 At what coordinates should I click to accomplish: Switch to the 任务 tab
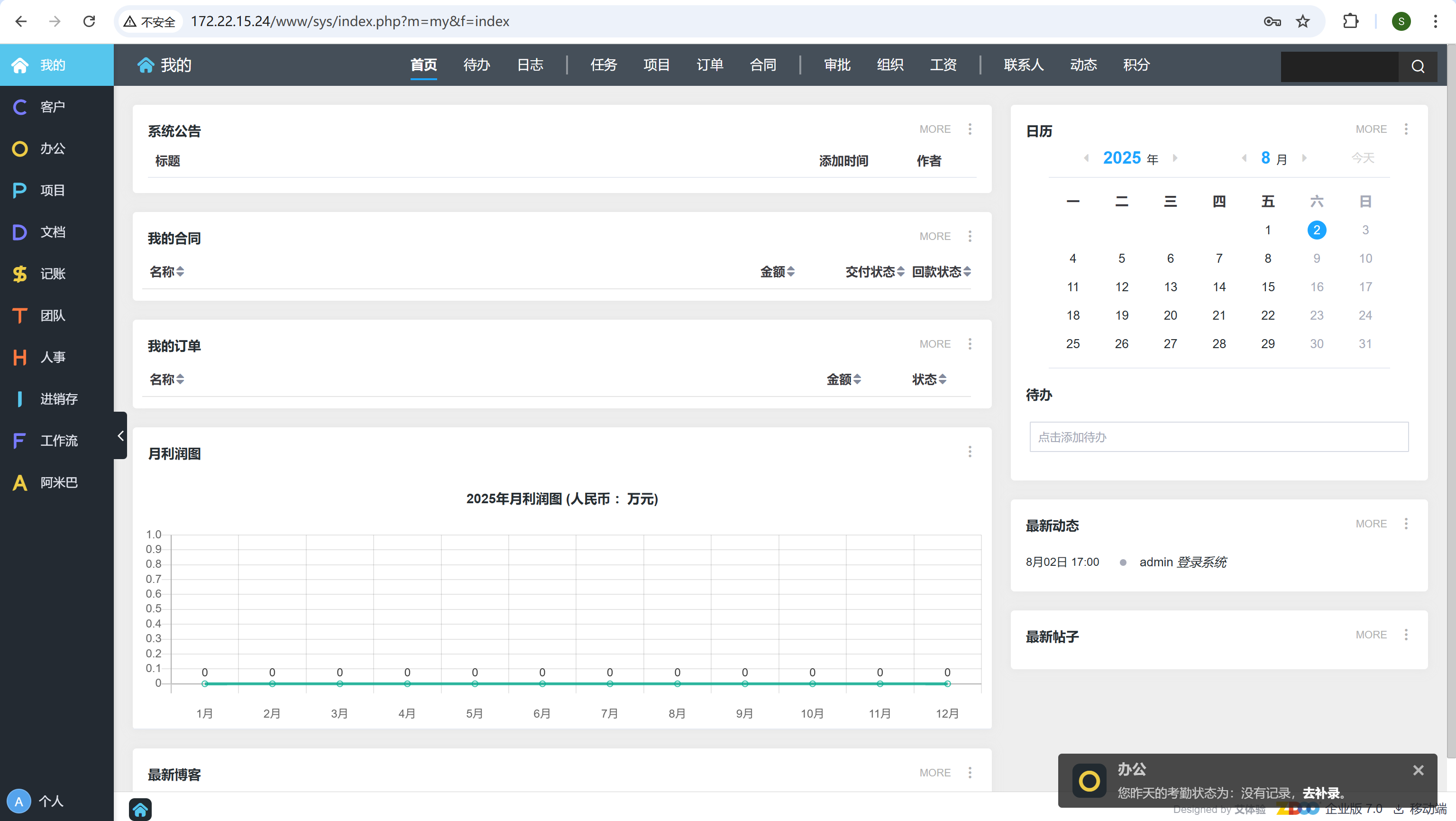click(604, 65)
